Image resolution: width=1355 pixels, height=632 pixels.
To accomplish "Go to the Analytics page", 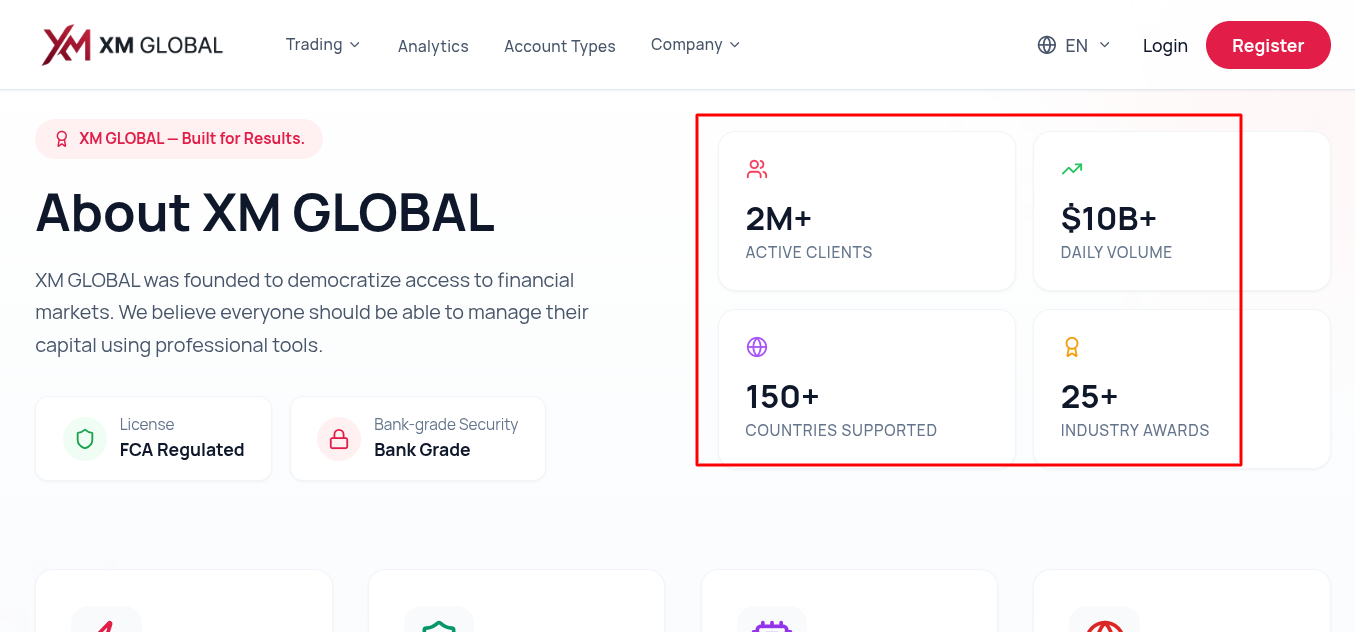I will tap(433, 46).
